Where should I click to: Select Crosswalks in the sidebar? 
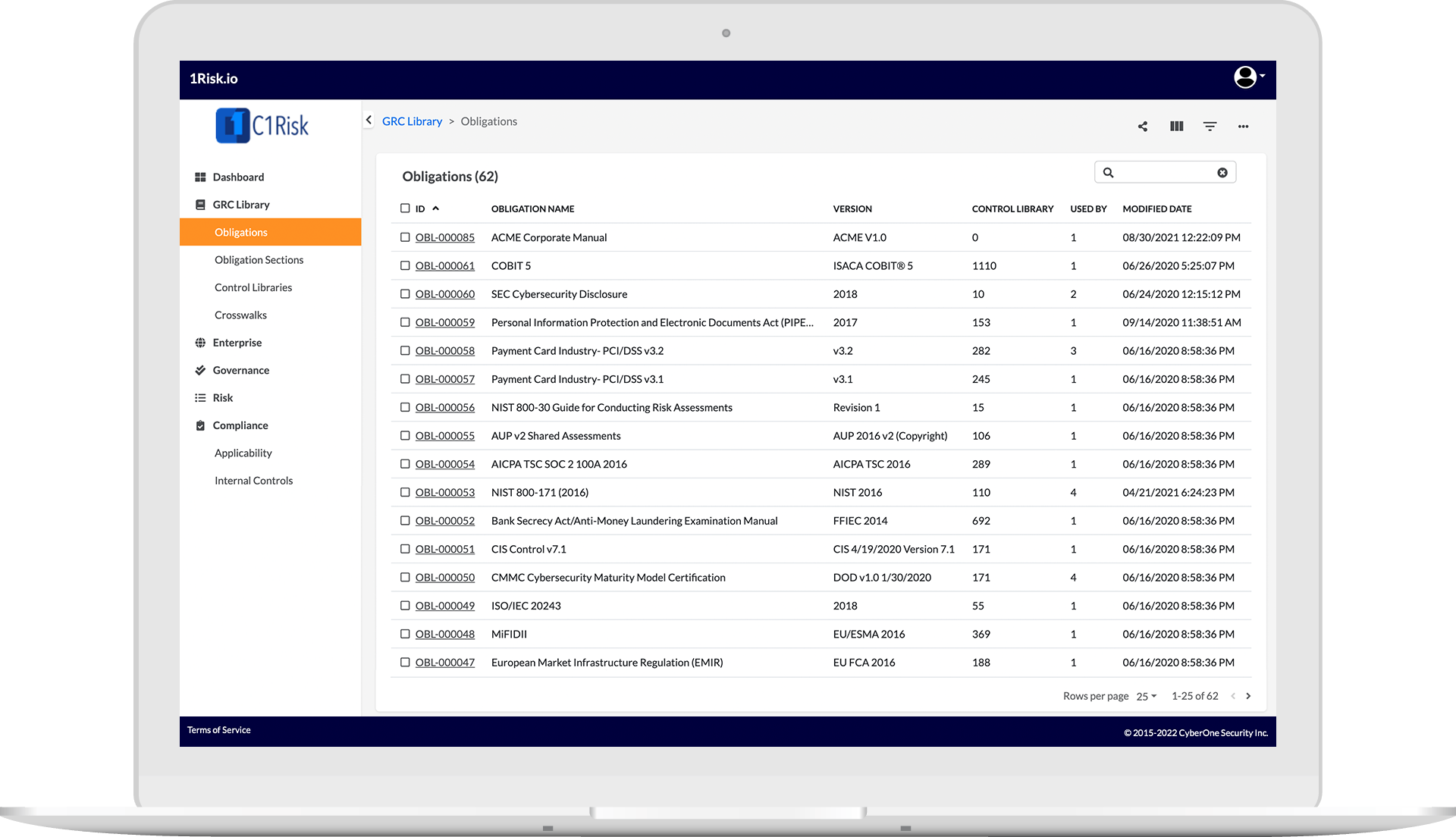pyautogui.click(x=240, y=315)
